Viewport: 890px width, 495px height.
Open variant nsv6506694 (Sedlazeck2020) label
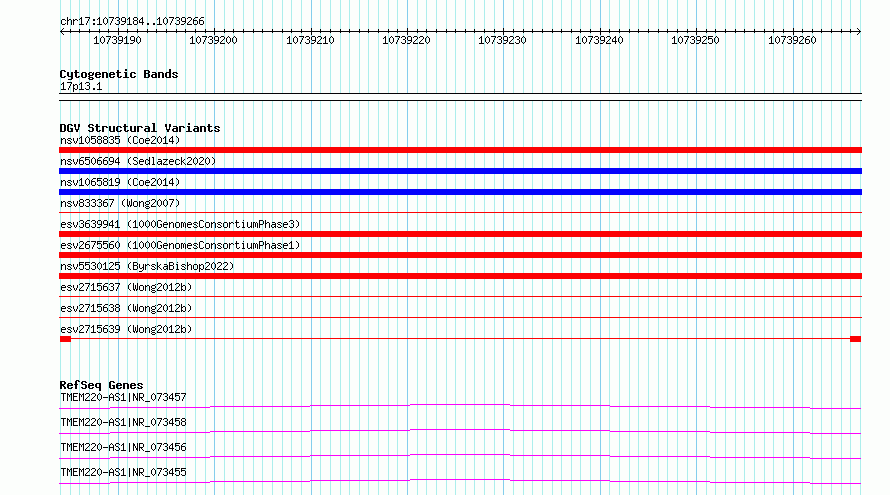pyautogui.click(x=138, y=161)
